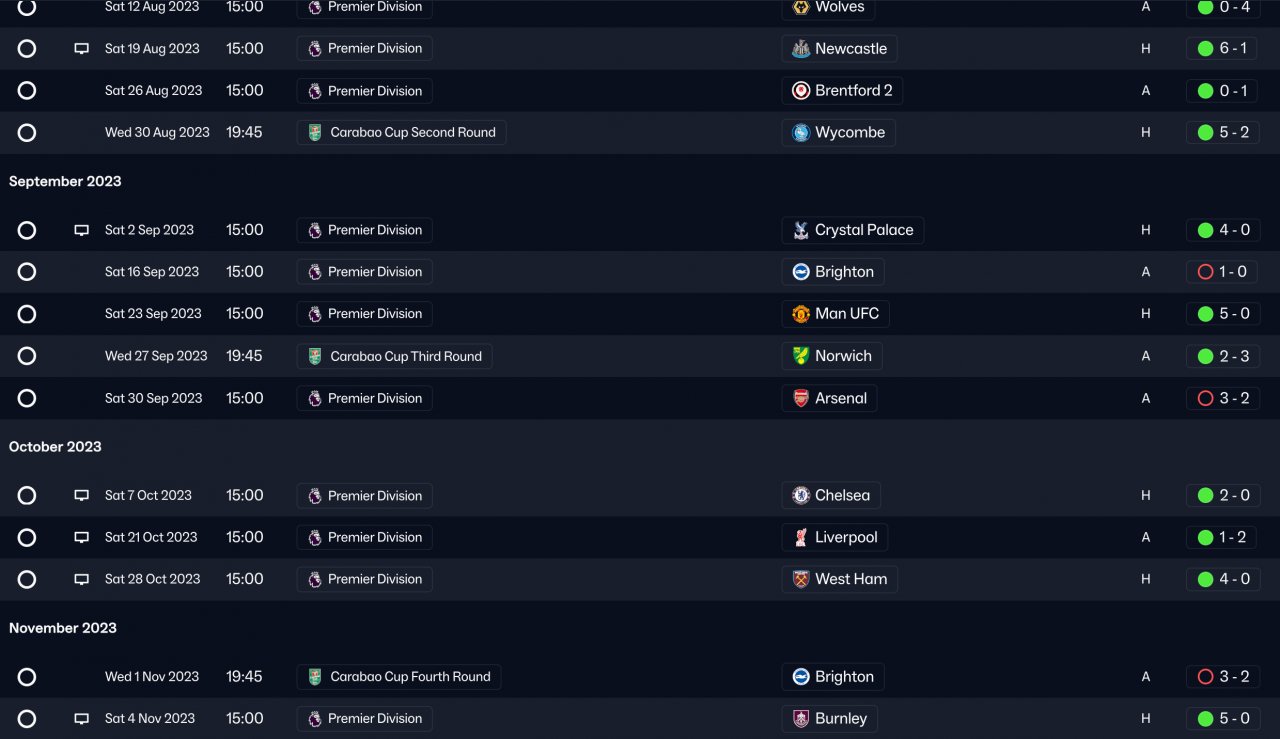Open the Wycombe team link
Screen dimensions: 1280x739
pos(849,133)
